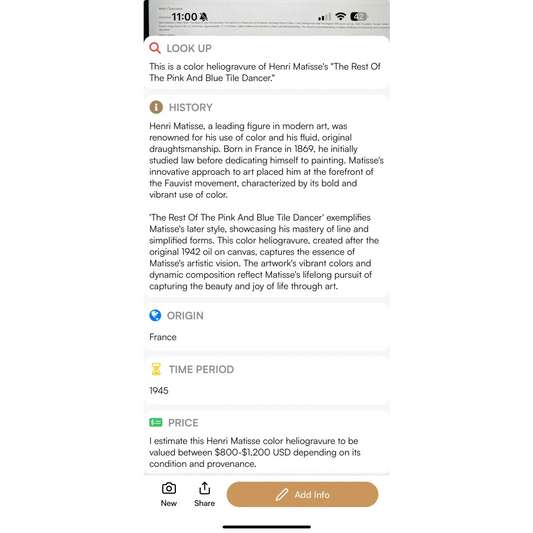Tap the red Look Up magnifier icon
This screenshot has height=533, width=533.
[155, 48]
